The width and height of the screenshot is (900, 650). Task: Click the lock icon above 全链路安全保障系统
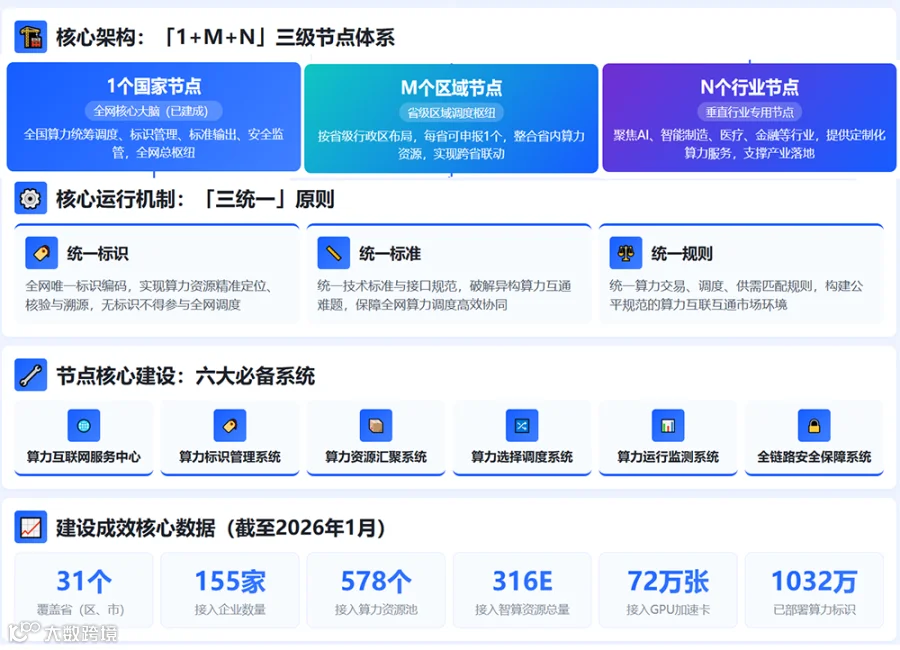[x=814, y=425]
